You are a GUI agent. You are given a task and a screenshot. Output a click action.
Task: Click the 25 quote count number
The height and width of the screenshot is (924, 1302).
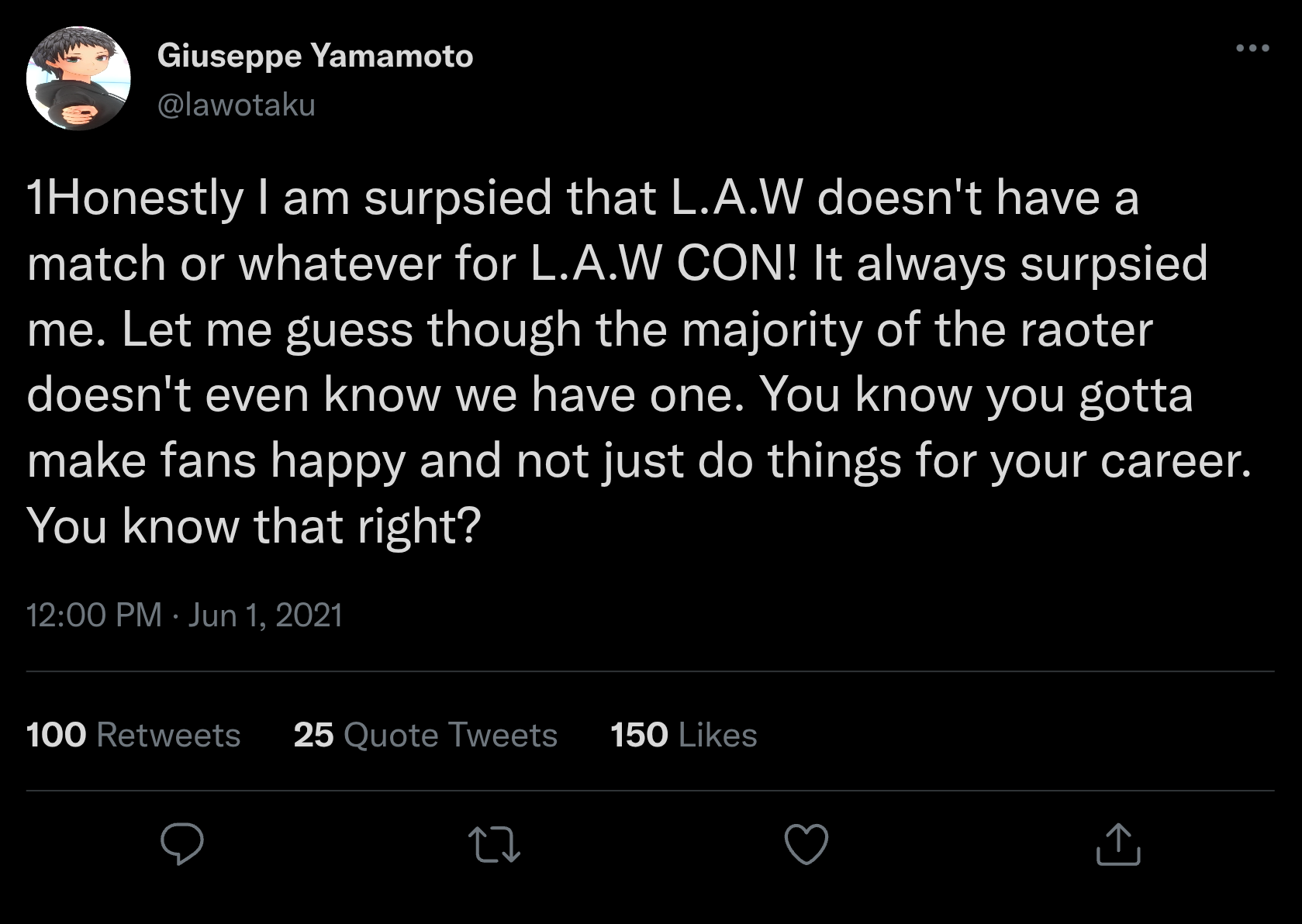[x=313, y=735]
